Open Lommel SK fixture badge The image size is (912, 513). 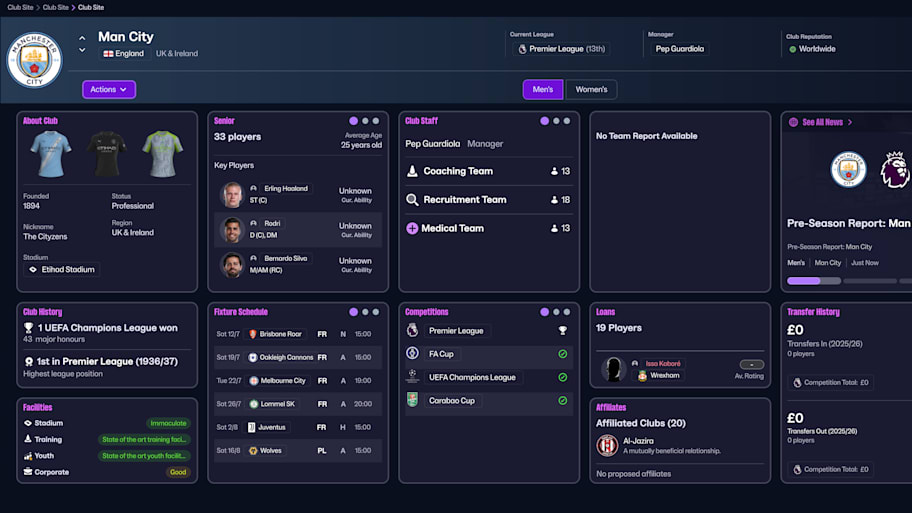pos(254,404)
